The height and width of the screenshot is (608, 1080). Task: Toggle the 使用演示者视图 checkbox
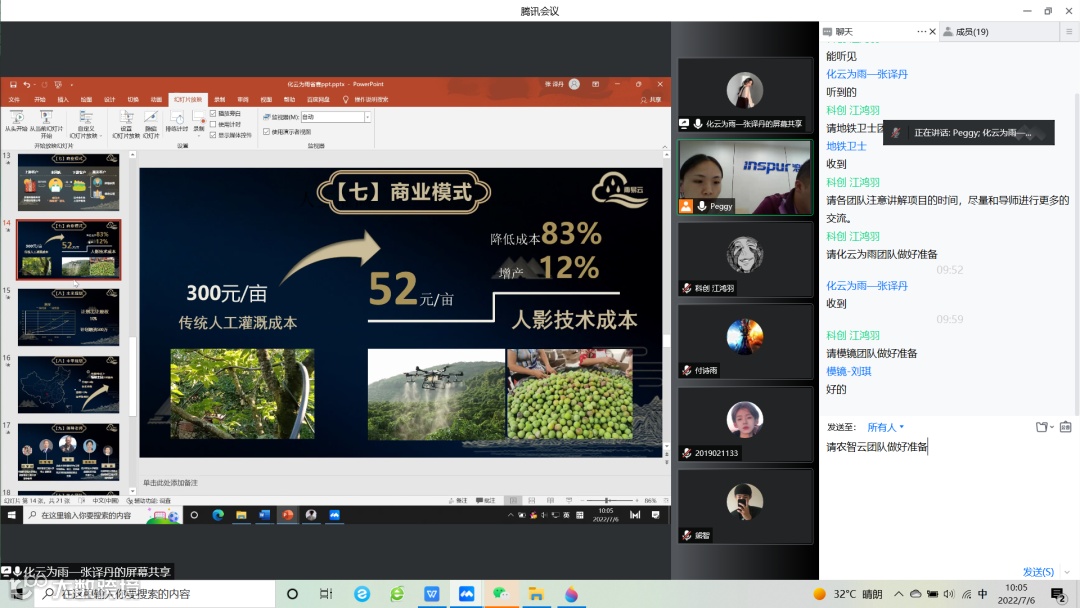click(267, 132)
